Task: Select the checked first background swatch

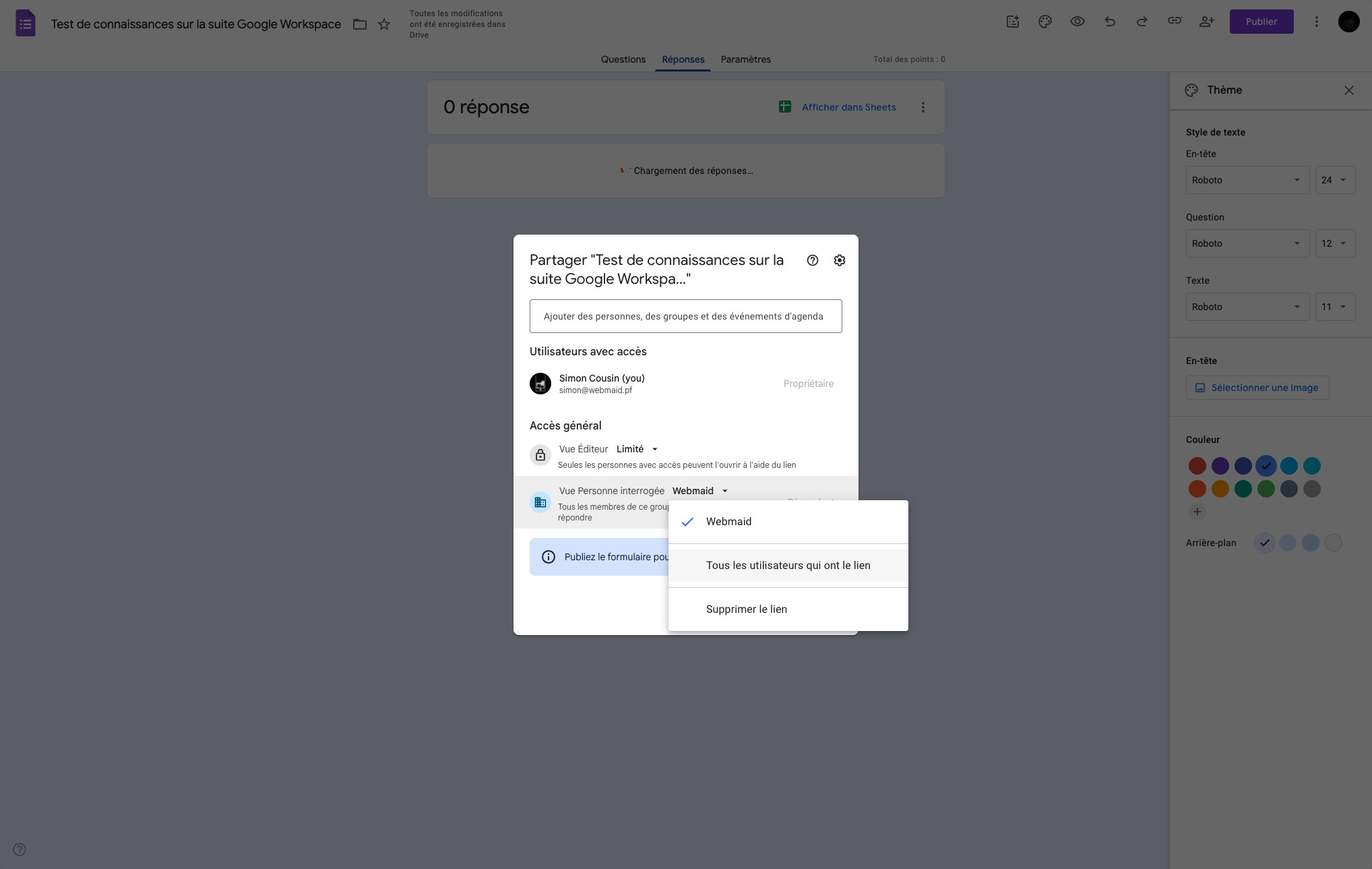Action: tap(1264, 543)
